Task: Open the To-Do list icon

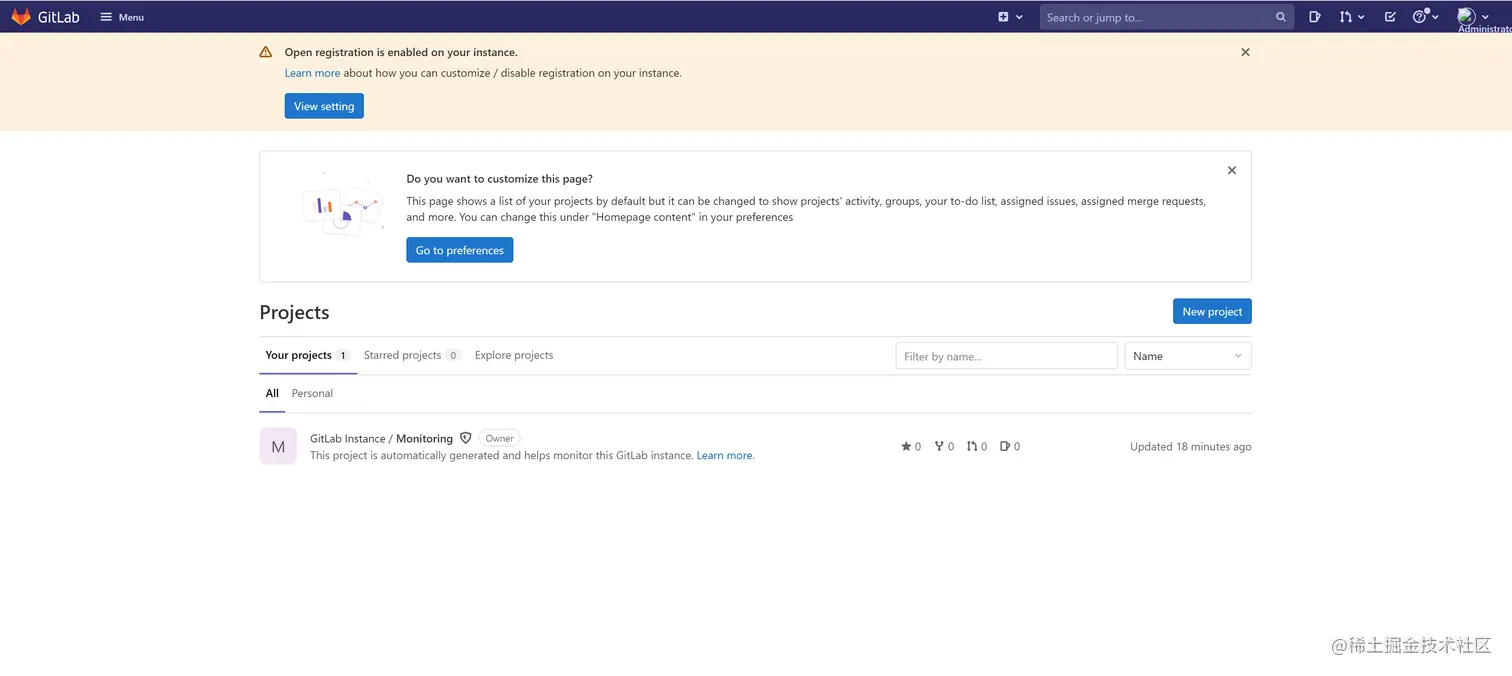Action: (x=1390, y=17)
